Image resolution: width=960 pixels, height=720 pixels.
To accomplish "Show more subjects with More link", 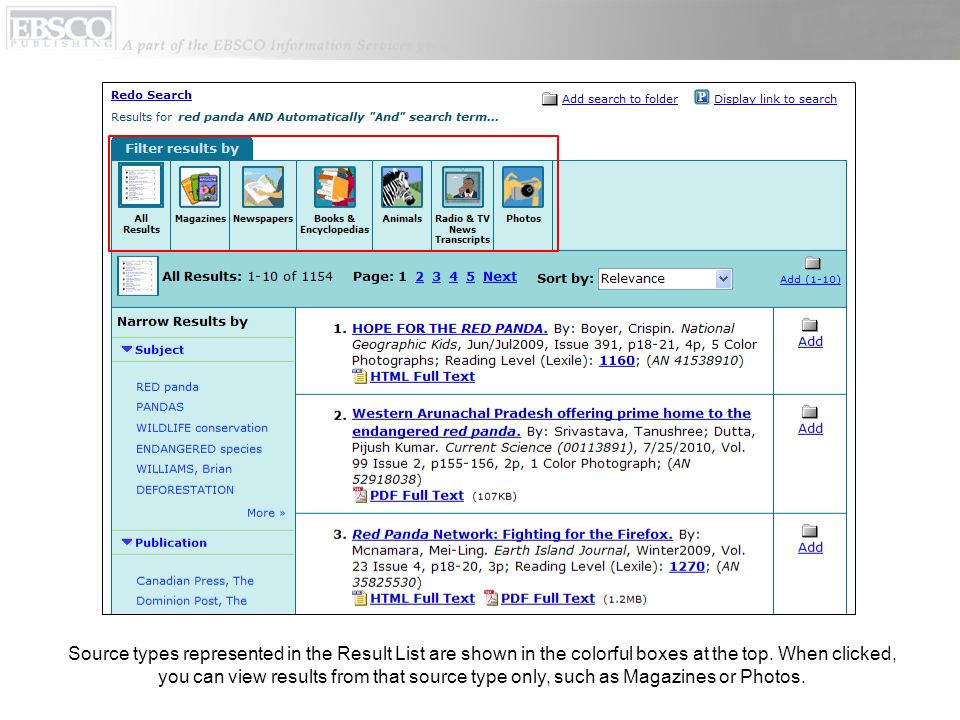I will [x=266, y=513].
